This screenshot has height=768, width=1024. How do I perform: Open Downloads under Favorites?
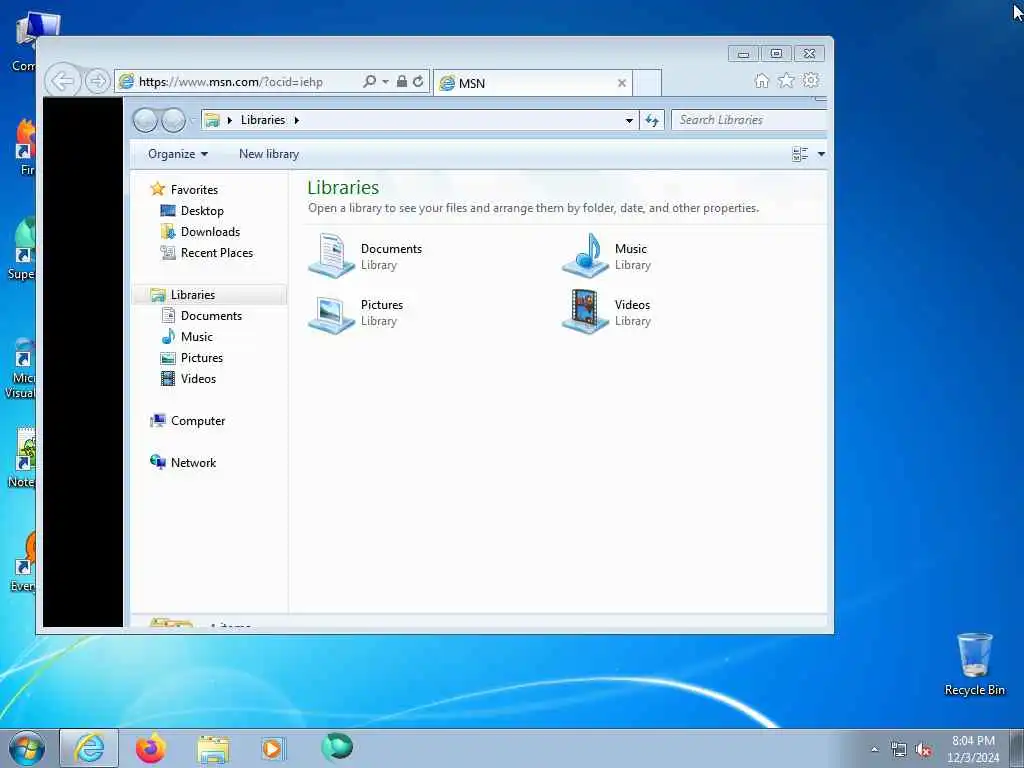coord(210,232)
